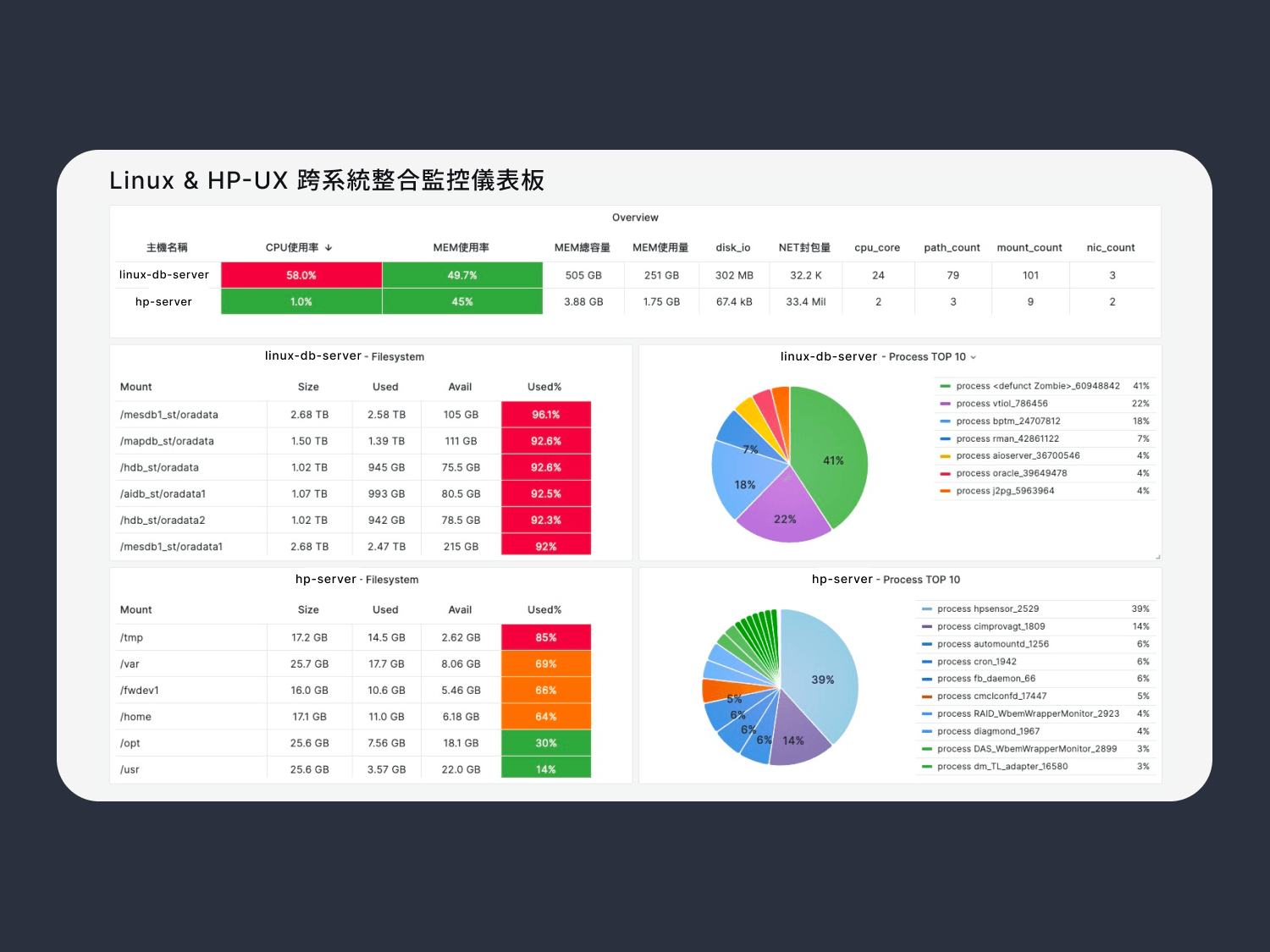Viewport: 1270px width, 952px height.
Task: Toggle process hpsensor_2529 legend entry
Action: tap(987, 609)
